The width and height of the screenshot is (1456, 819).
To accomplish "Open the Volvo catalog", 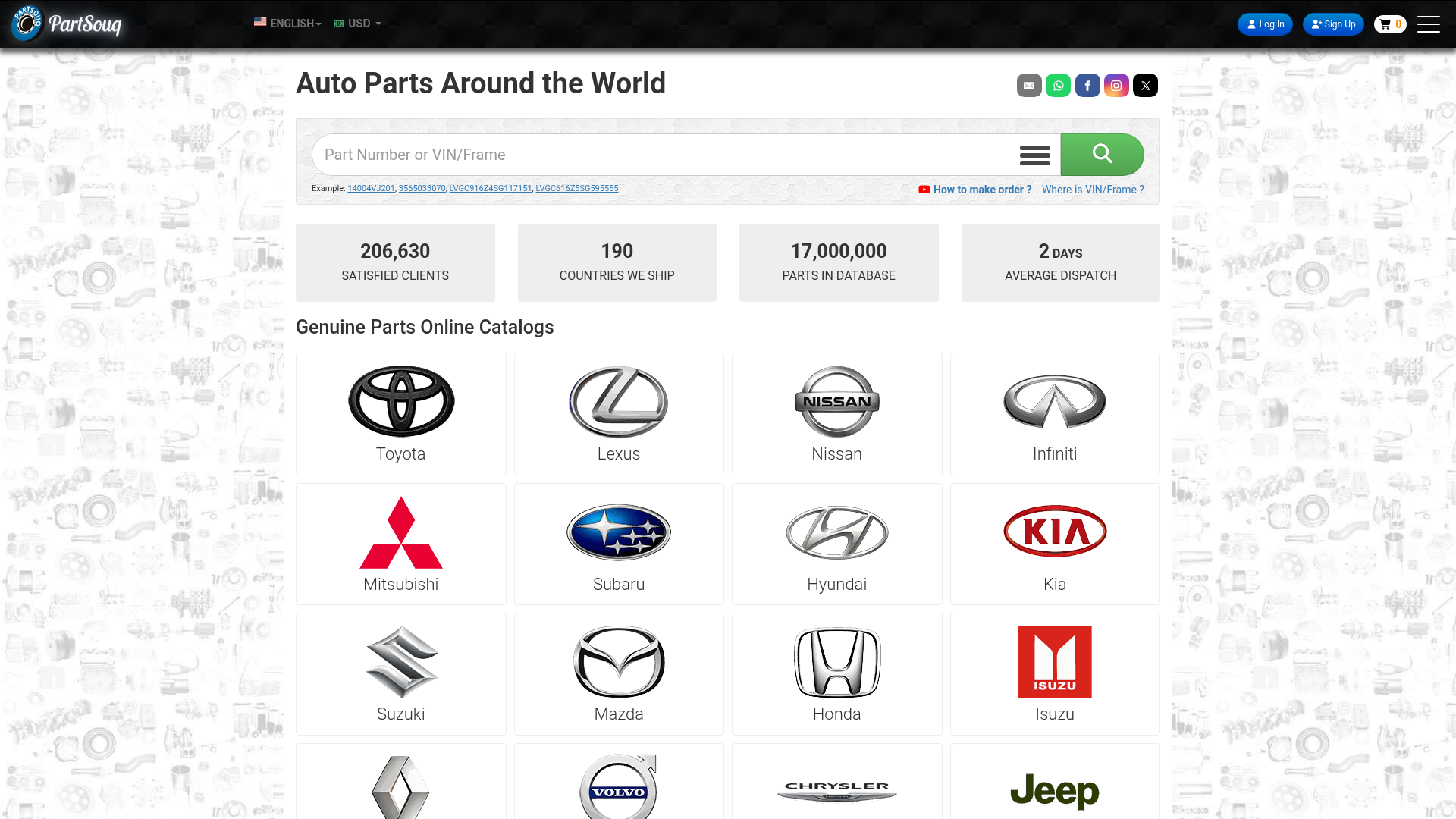I will (619, 783).
